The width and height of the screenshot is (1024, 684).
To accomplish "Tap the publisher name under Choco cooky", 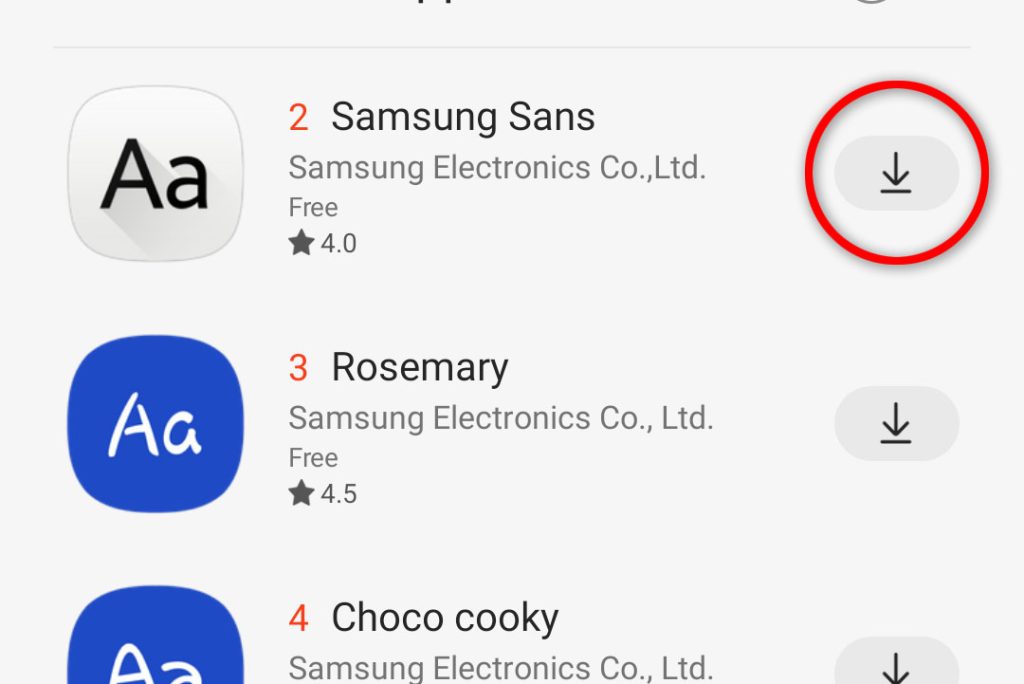I will pyautogui.click(x=501, y=668).
